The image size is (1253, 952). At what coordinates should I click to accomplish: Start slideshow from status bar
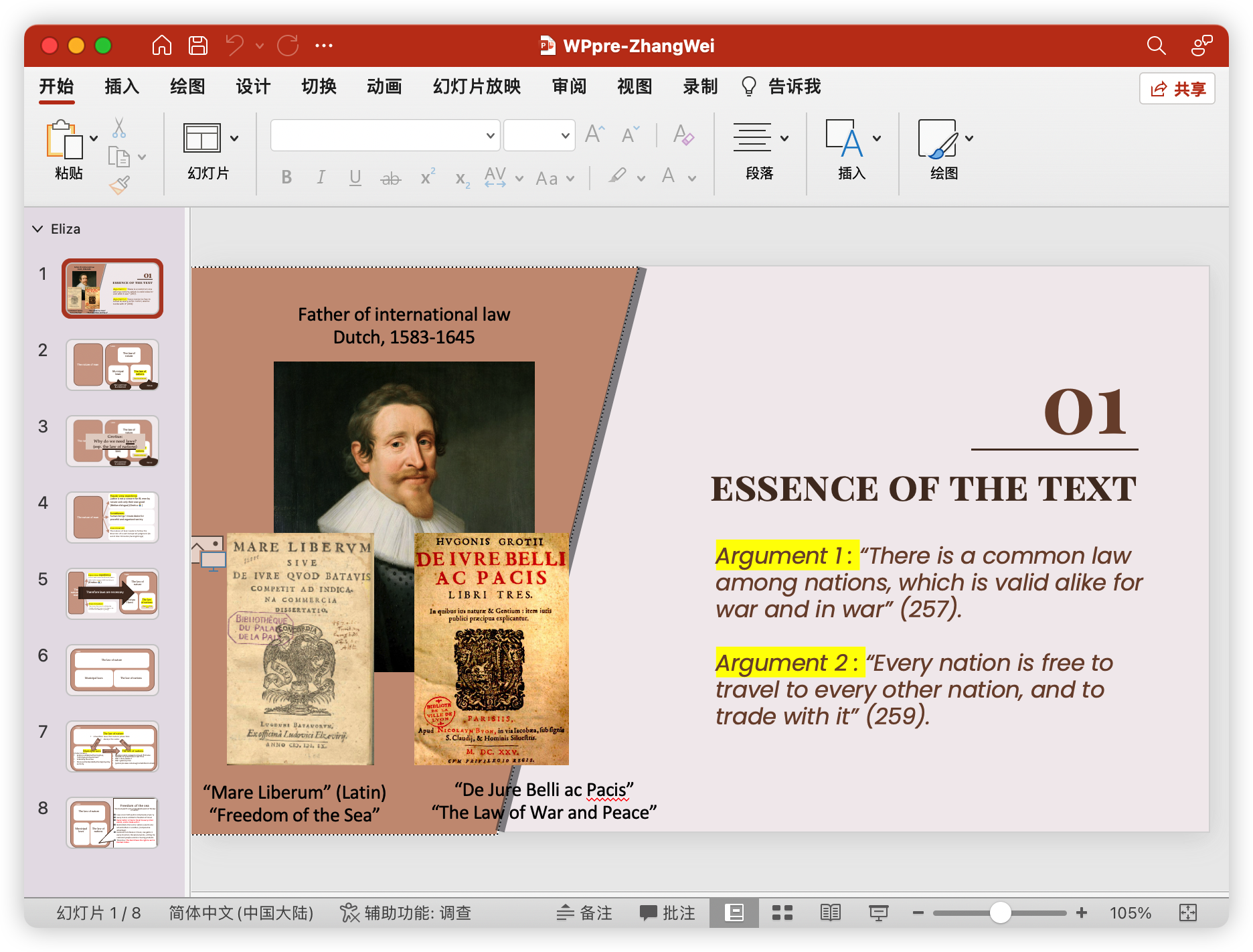(x=878, y=913)
